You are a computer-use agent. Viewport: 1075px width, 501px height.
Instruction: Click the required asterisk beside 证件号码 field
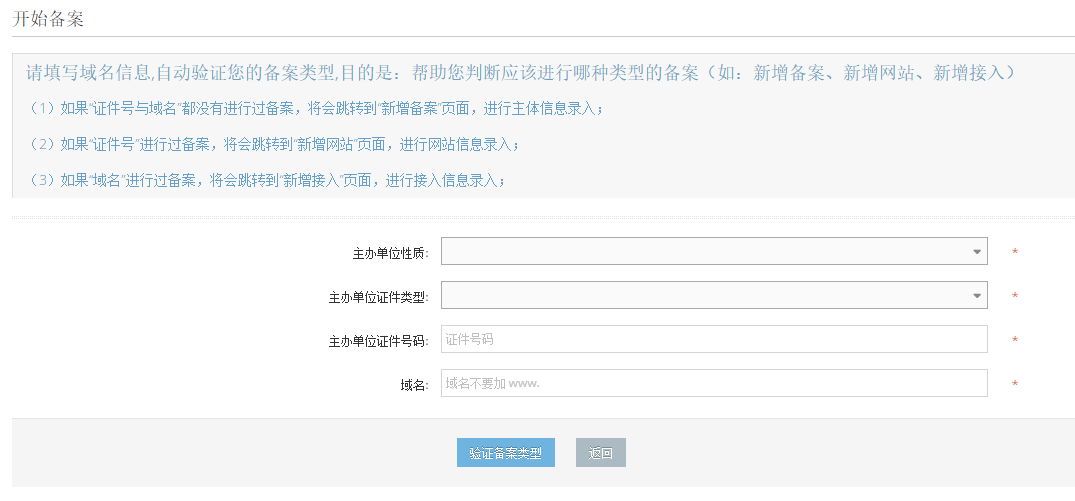pos(1015,341)
